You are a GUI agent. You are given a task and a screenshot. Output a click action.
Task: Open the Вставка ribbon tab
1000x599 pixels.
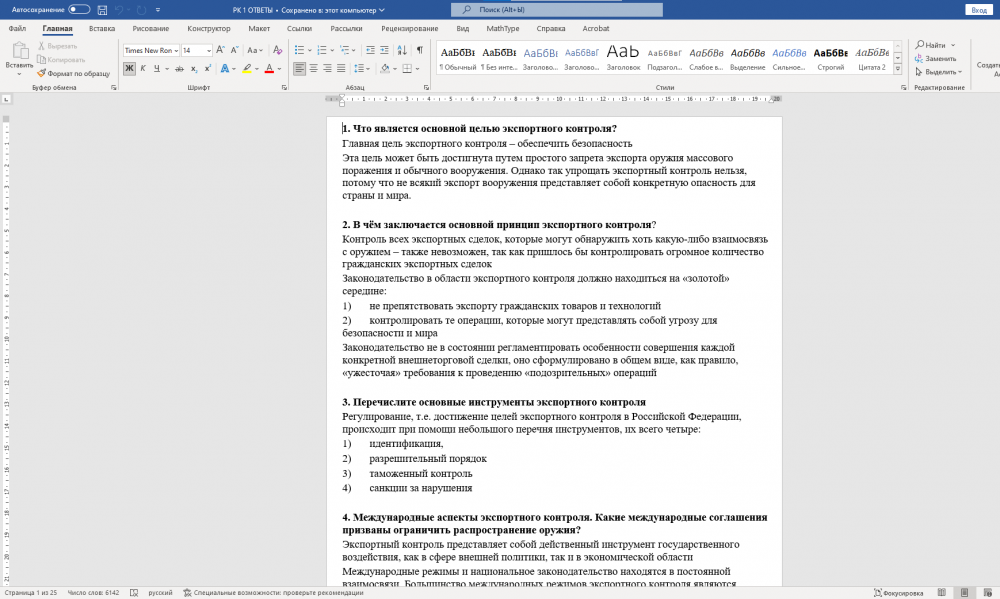[102, 29]
